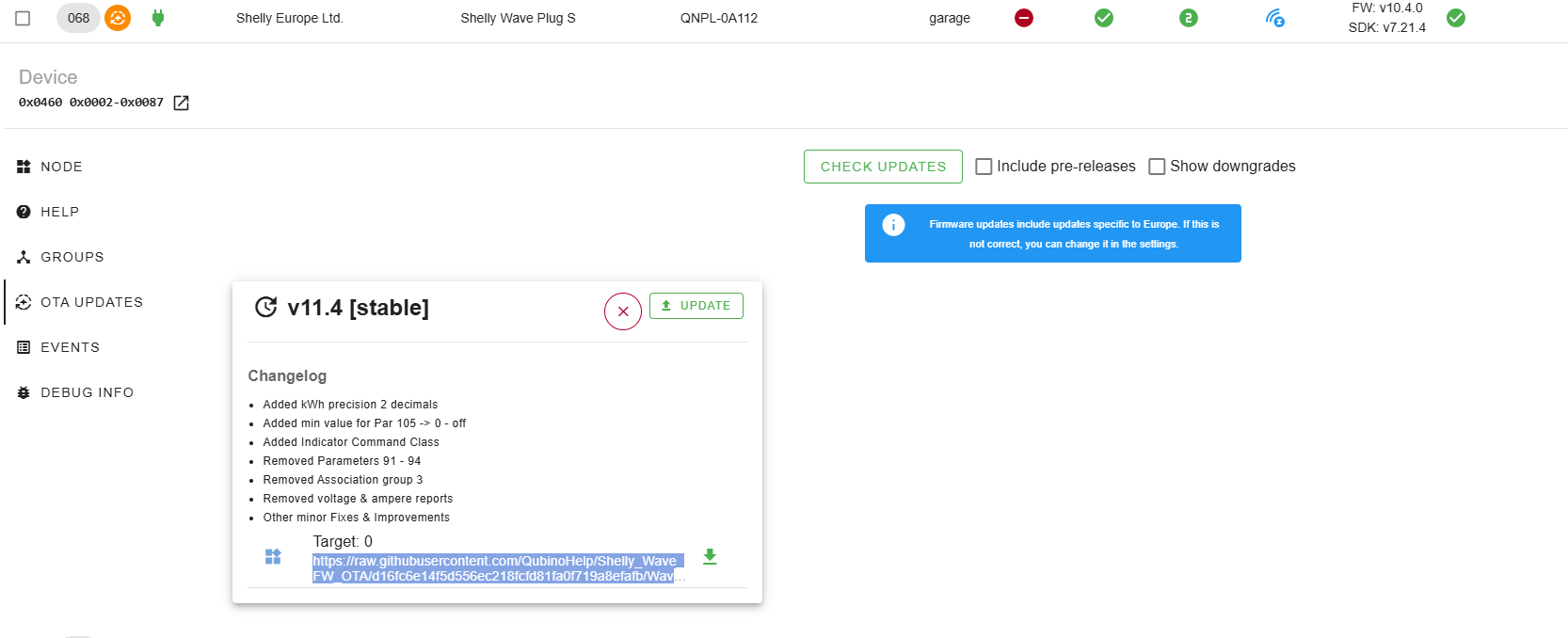Click the CHECK UPDATES button
1568x638 pixels.
pyautogui.click(x=883, y=167)
